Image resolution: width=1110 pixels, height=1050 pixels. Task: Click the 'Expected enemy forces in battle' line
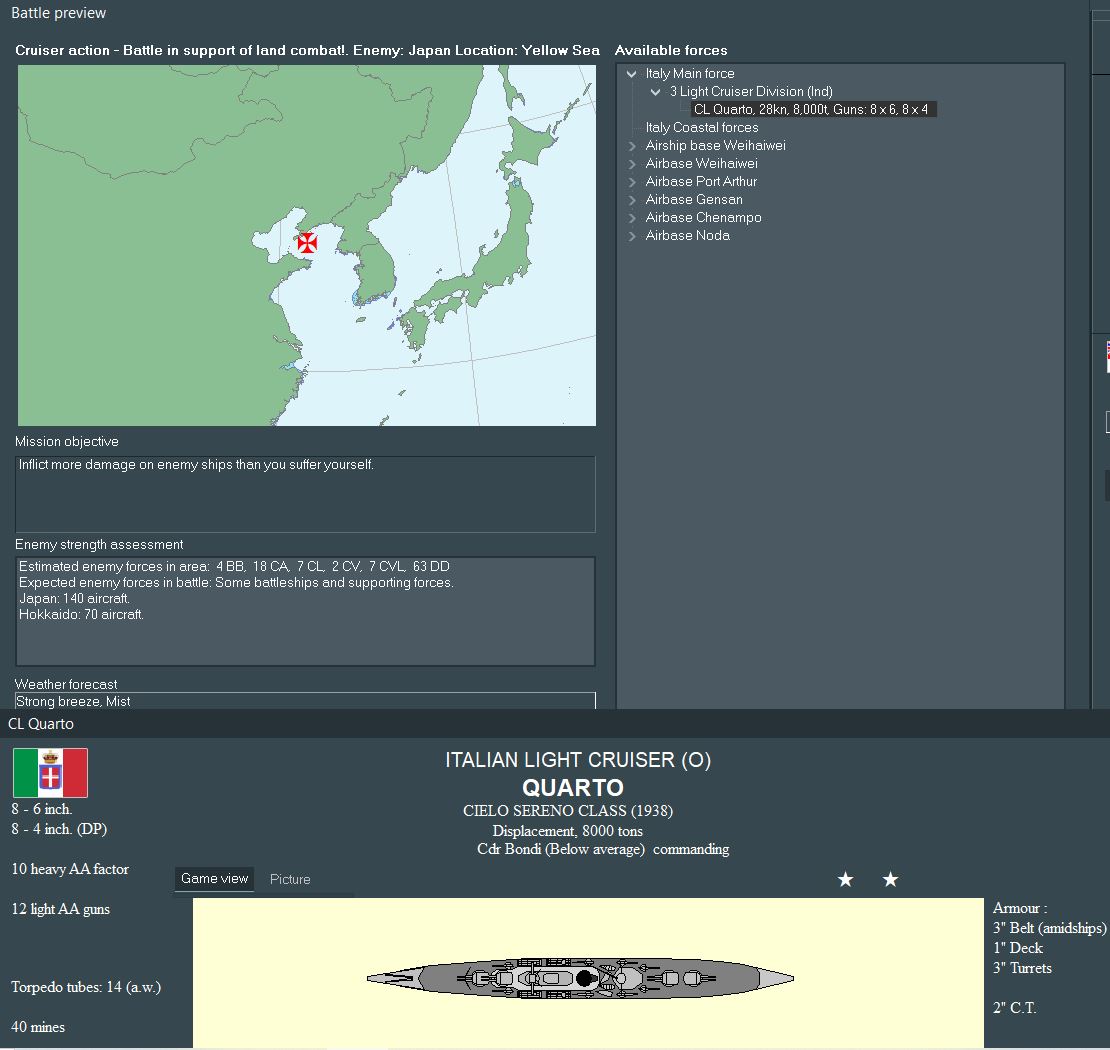236,583
